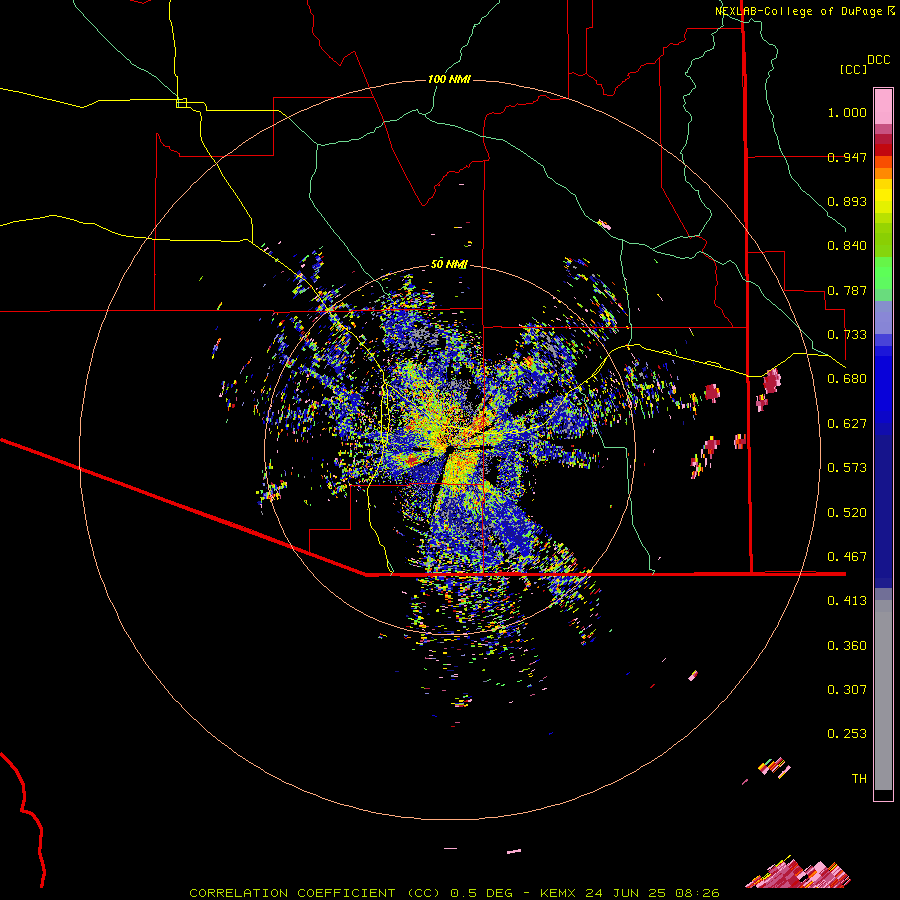Click the 0.840 legend value
Screen dimensions: 900x900
[x=847, y=246]
